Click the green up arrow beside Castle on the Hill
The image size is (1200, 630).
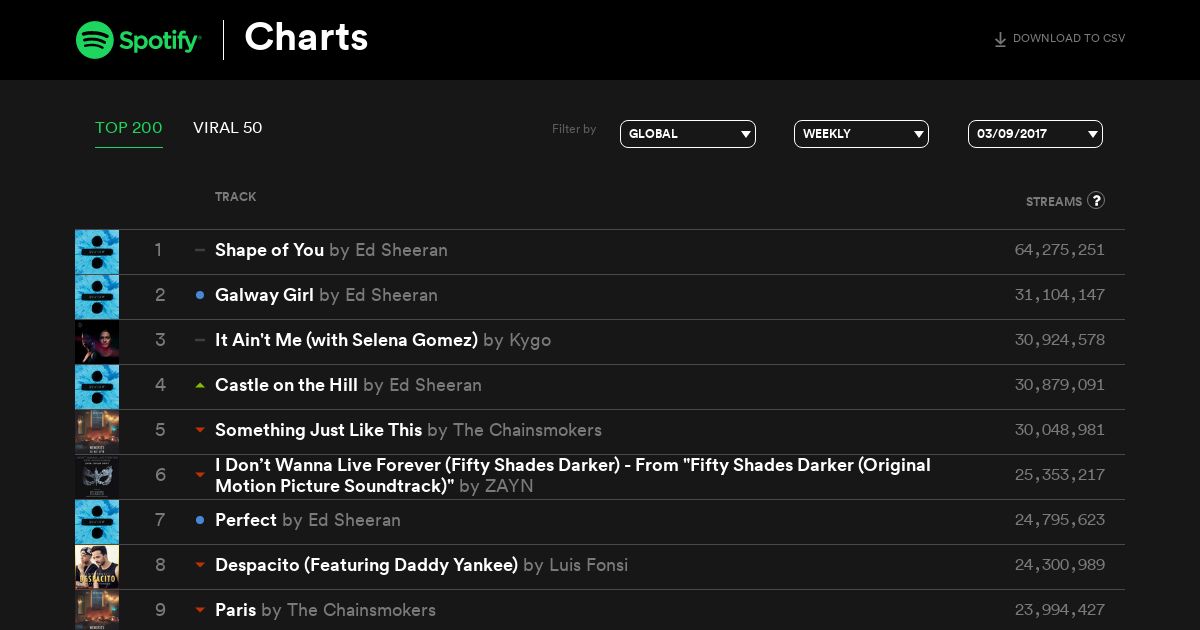[200, 385]
